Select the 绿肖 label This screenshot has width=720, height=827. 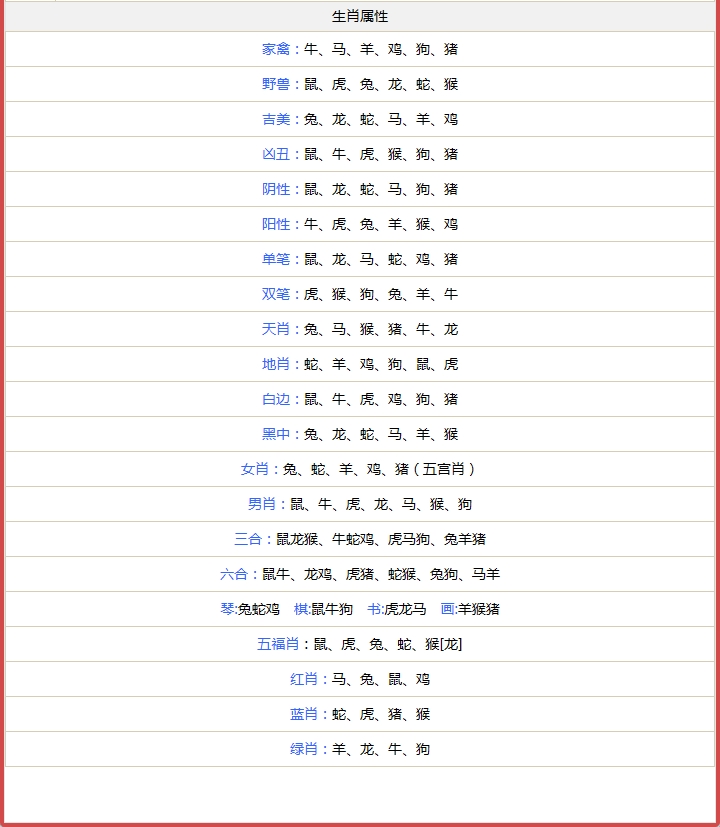tap(304, 749)
